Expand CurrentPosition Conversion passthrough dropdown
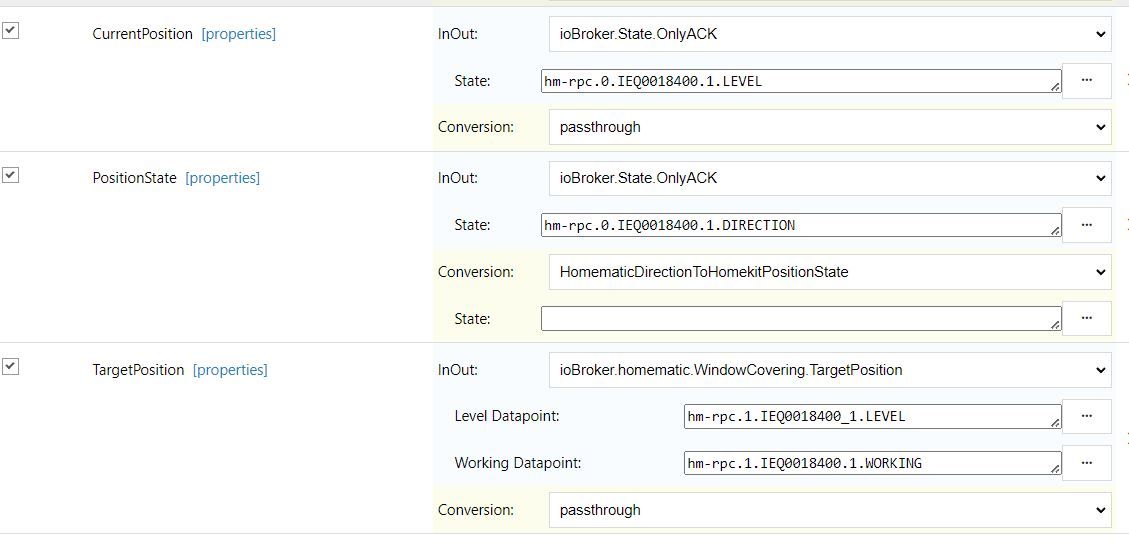Image resolution: width=1129 pixels, height=546 pixels. (x=830, y=127)
